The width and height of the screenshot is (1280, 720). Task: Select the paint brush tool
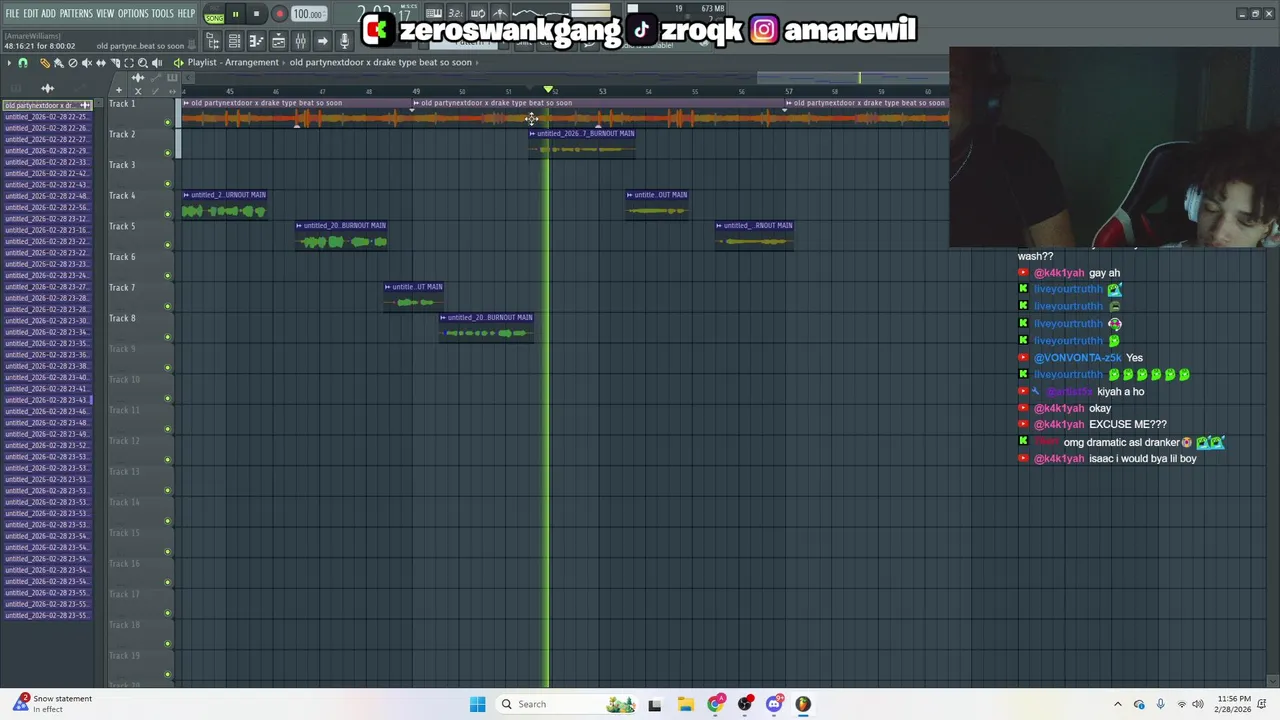coord(59,63)
